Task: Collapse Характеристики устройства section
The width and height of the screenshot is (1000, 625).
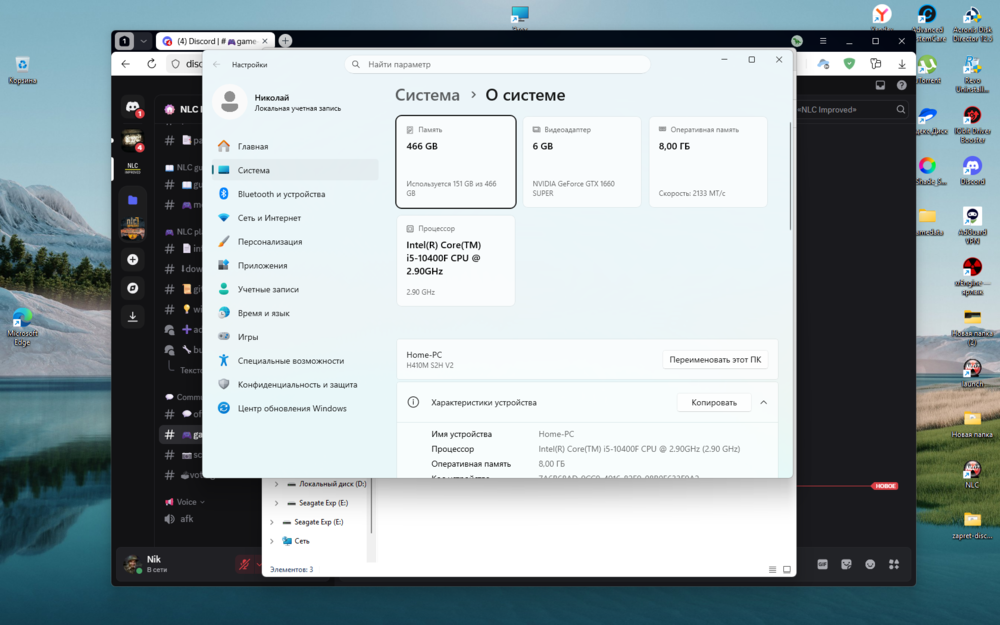Action: point(763,402)
